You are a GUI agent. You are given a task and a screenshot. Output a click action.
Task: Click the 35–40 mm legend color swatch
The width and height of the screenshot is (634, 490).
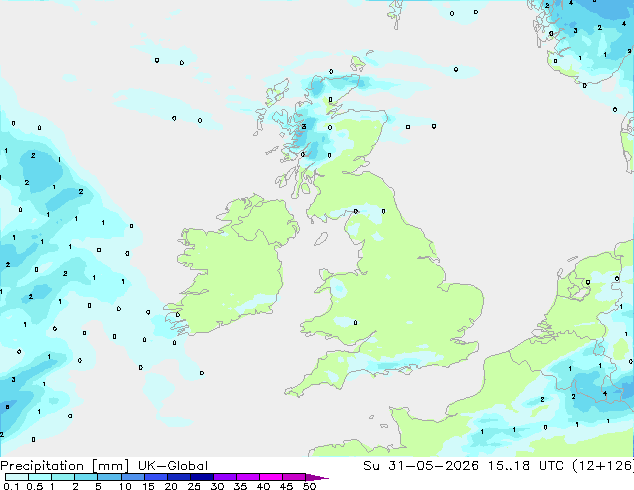pos(247,477)
